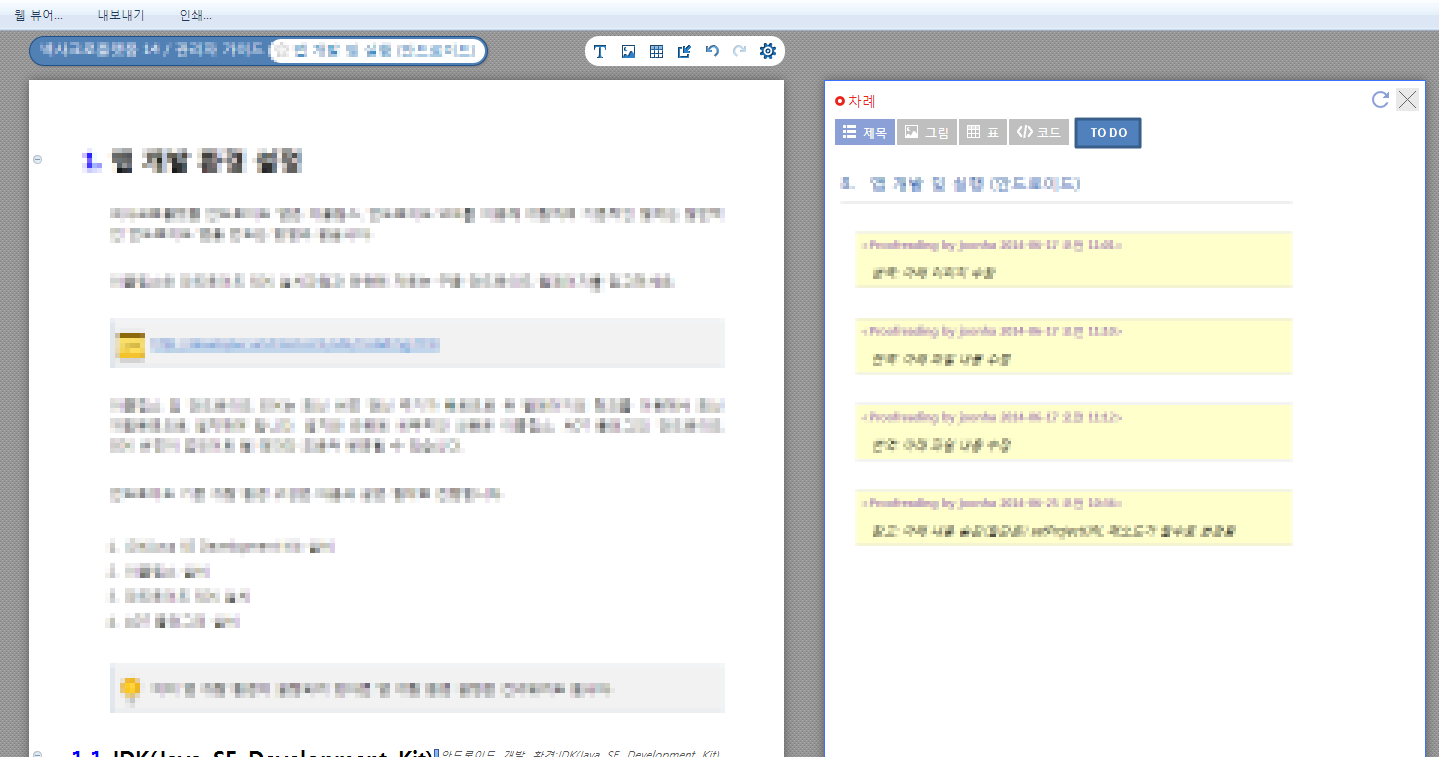Close the 차례 side panel

coord(1407,99)
